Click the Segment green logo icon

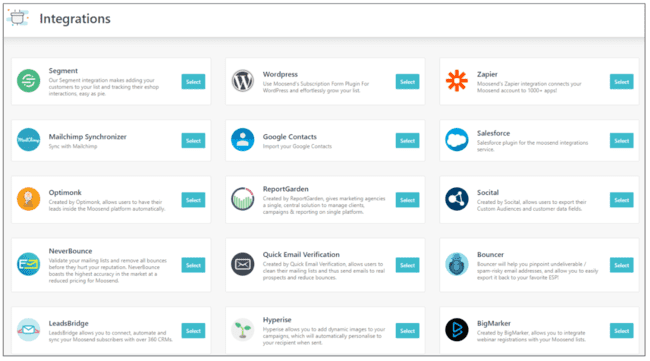click(29, 81)
